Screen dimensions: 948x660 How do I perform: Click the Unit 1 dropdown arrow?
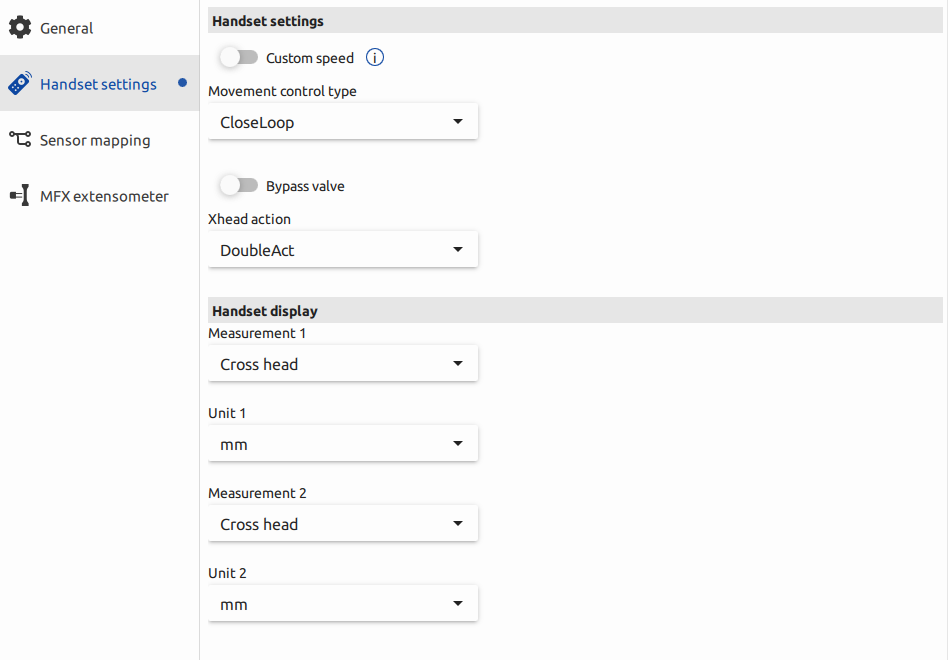point(457,442)
